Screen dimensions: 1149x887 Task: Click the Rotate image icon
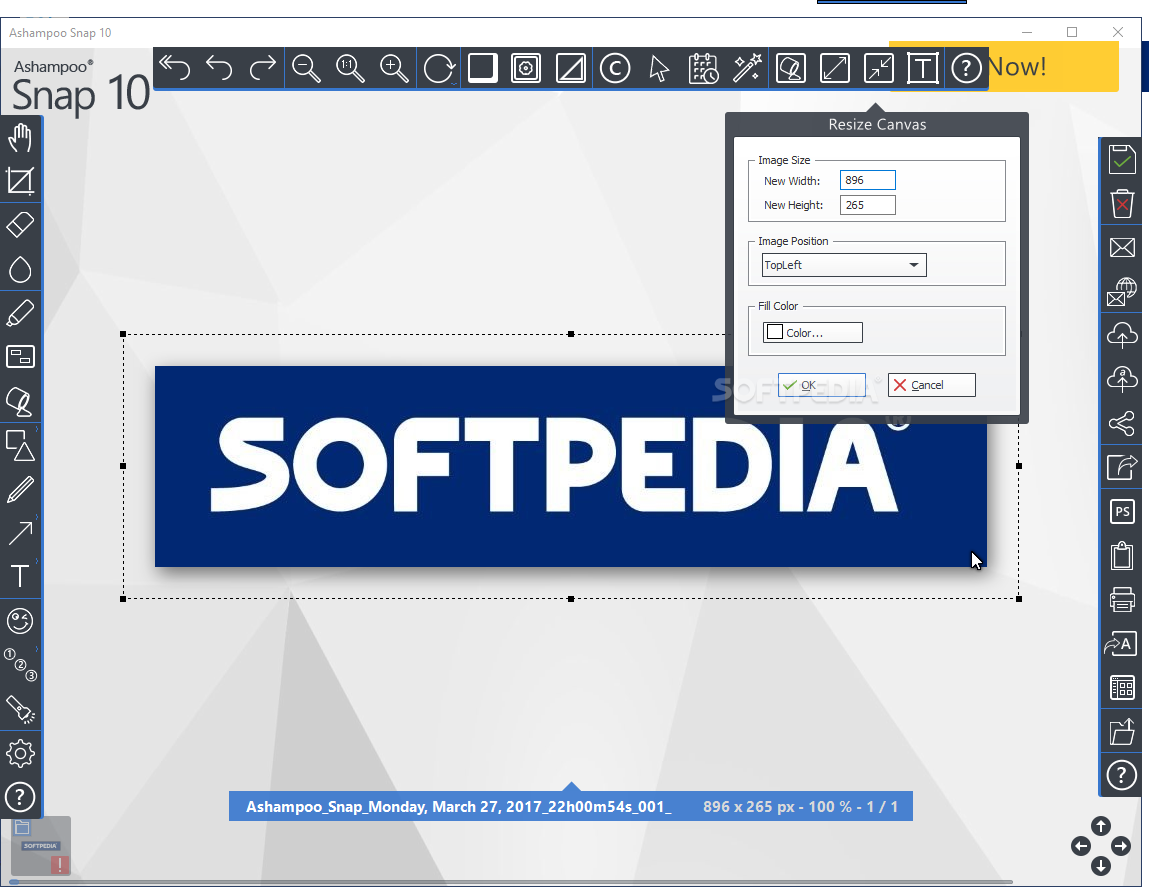(x=439, y=69)
